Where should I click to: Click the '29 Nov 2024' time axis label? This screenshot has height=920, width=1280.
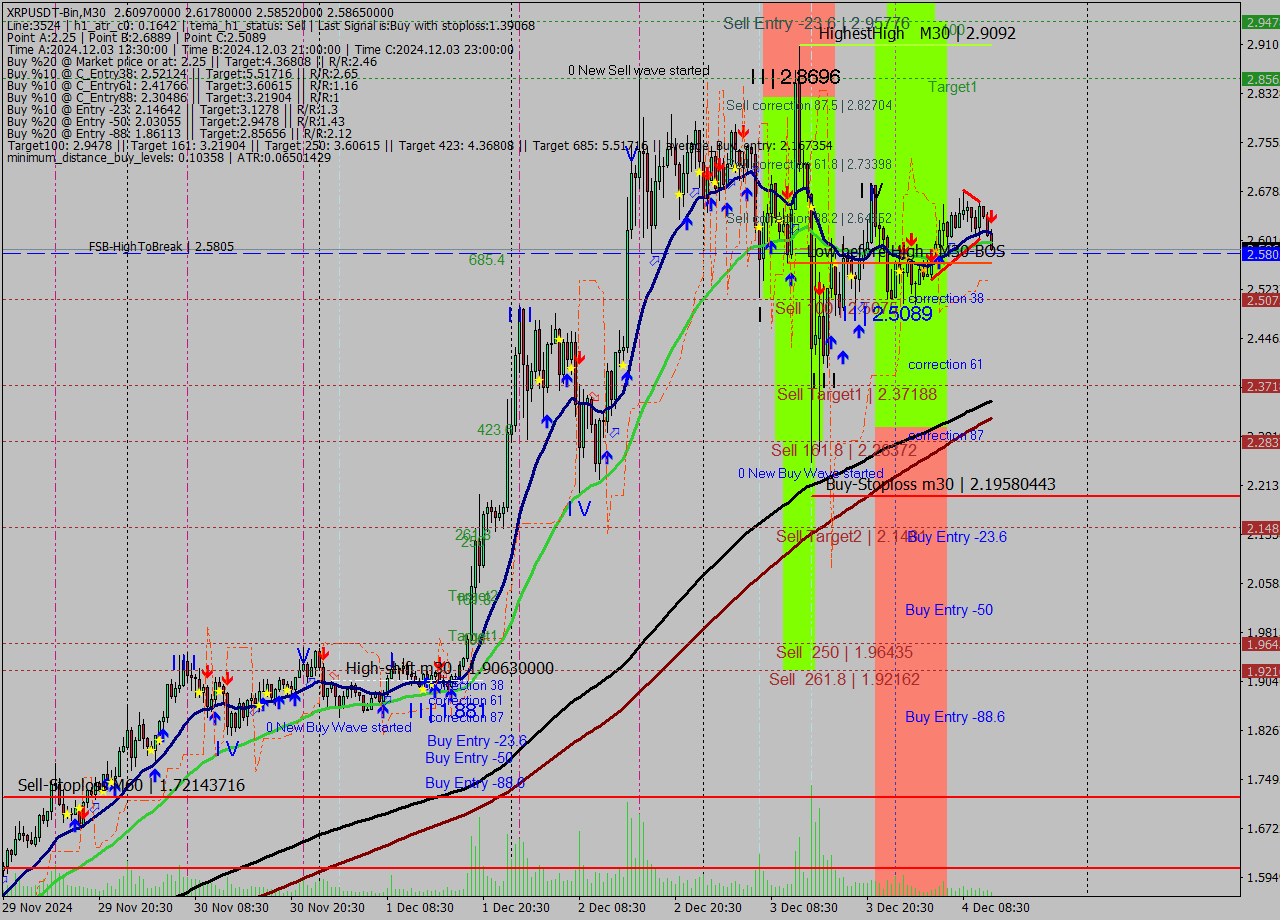[37, 908]
